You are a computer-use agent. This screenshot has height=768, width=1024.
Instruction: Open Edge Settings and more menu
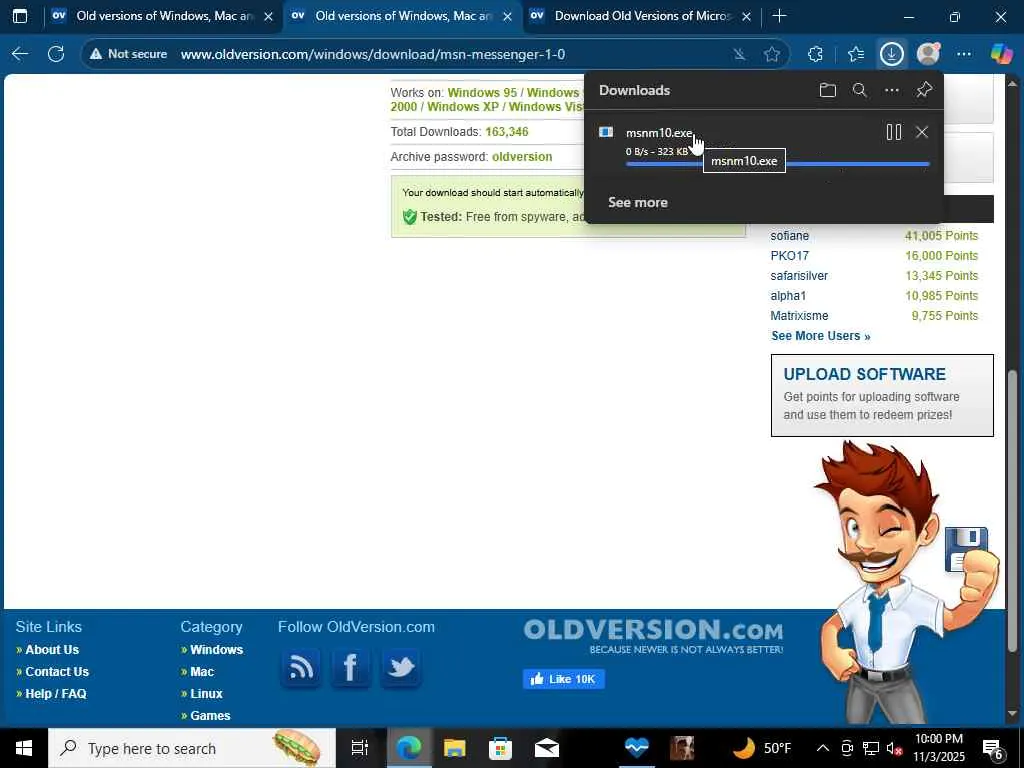(964, 54)
